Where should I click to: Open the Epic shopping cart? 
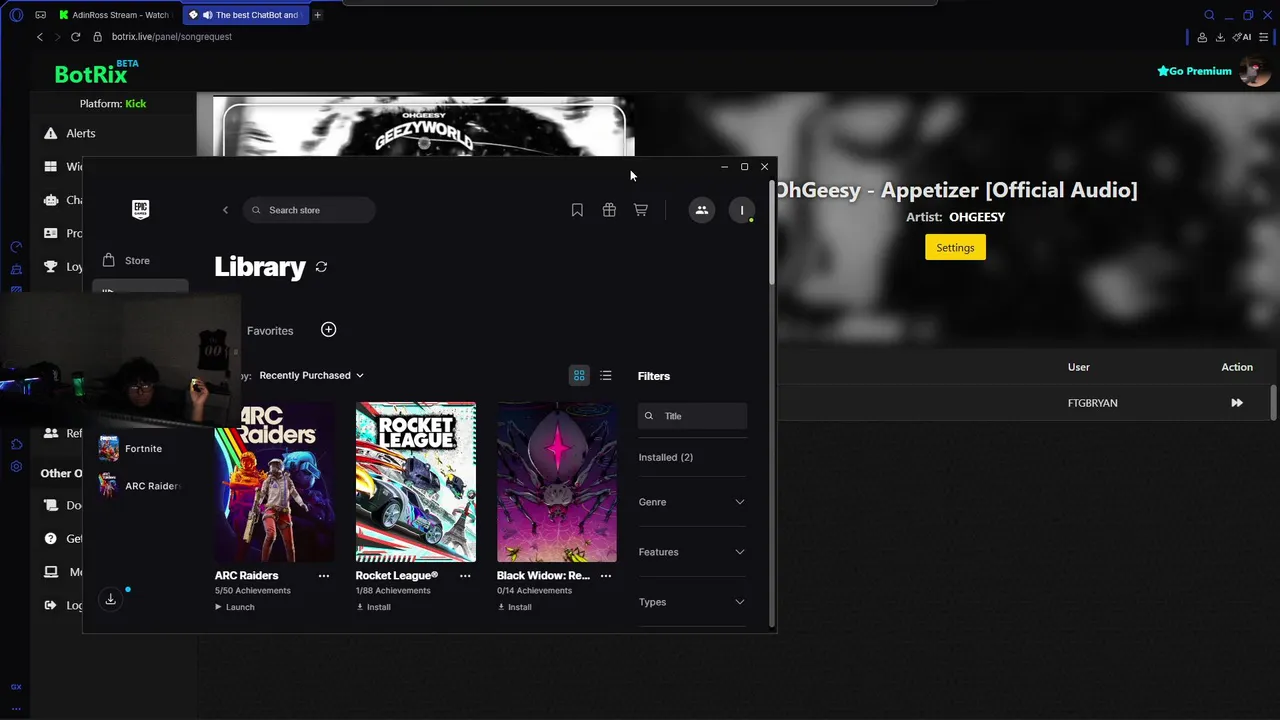click(x=641, y=210)
